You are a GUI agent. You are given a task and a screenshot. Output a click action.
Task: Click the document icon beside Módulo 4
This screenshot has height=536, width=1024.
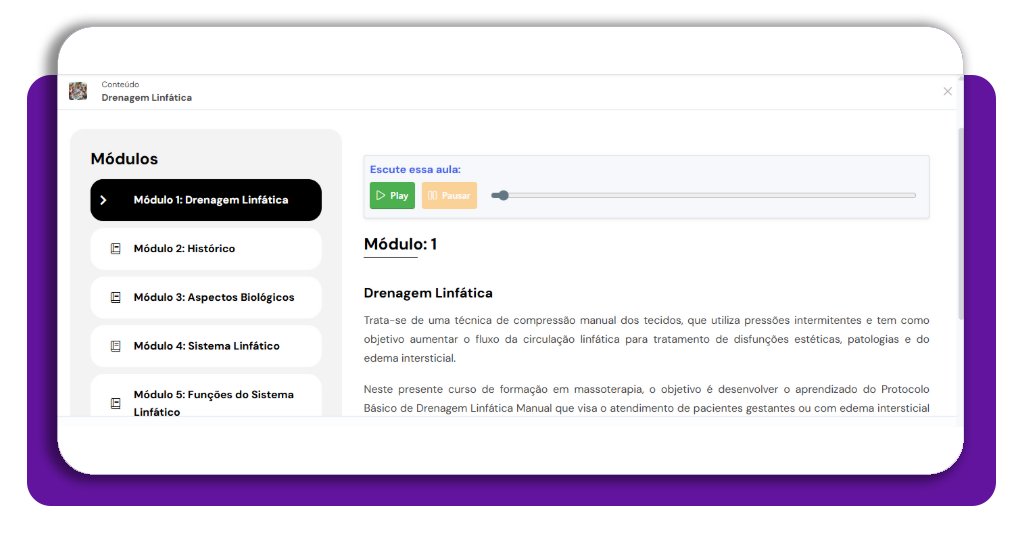115,346
